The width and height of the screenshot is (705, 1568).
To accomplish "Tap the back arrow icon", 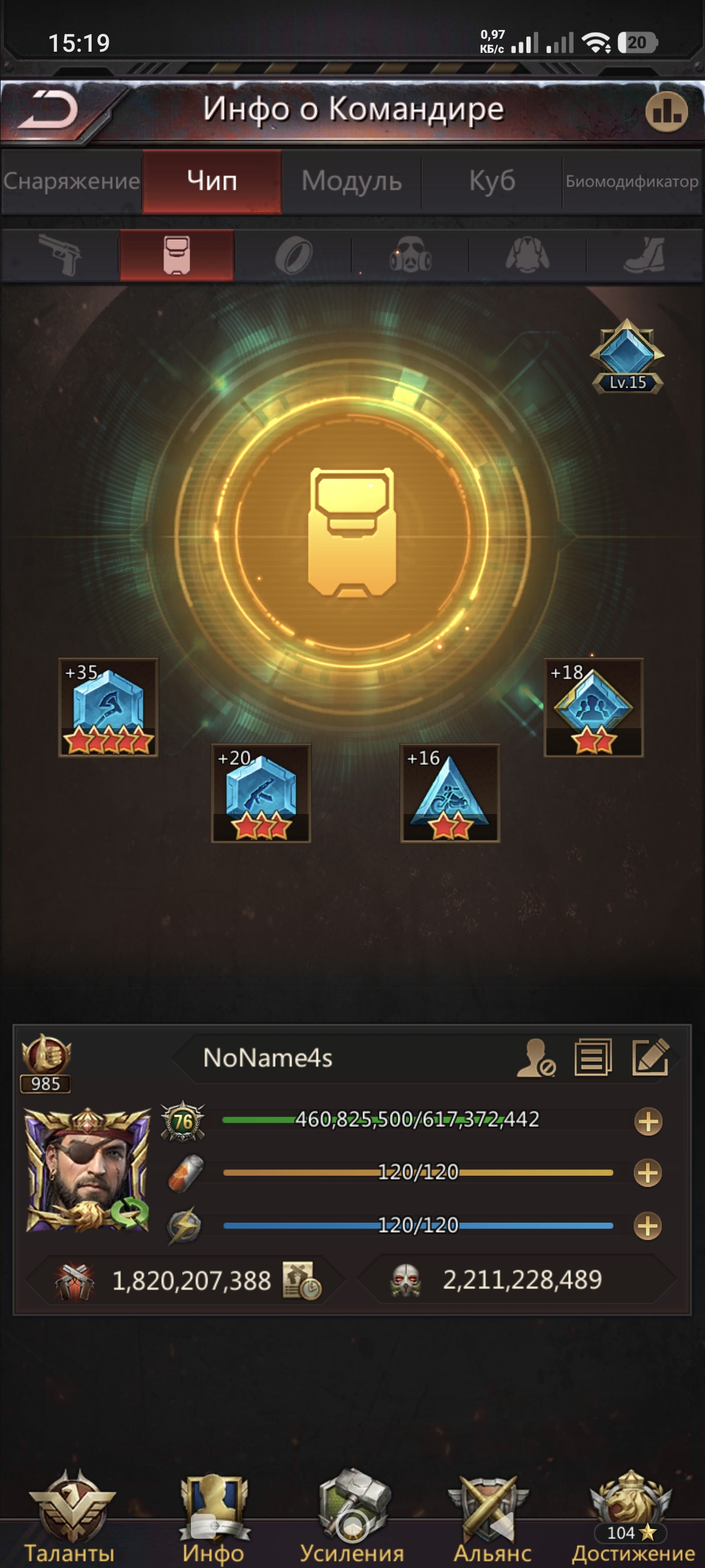I will click(x=48, y=111).
